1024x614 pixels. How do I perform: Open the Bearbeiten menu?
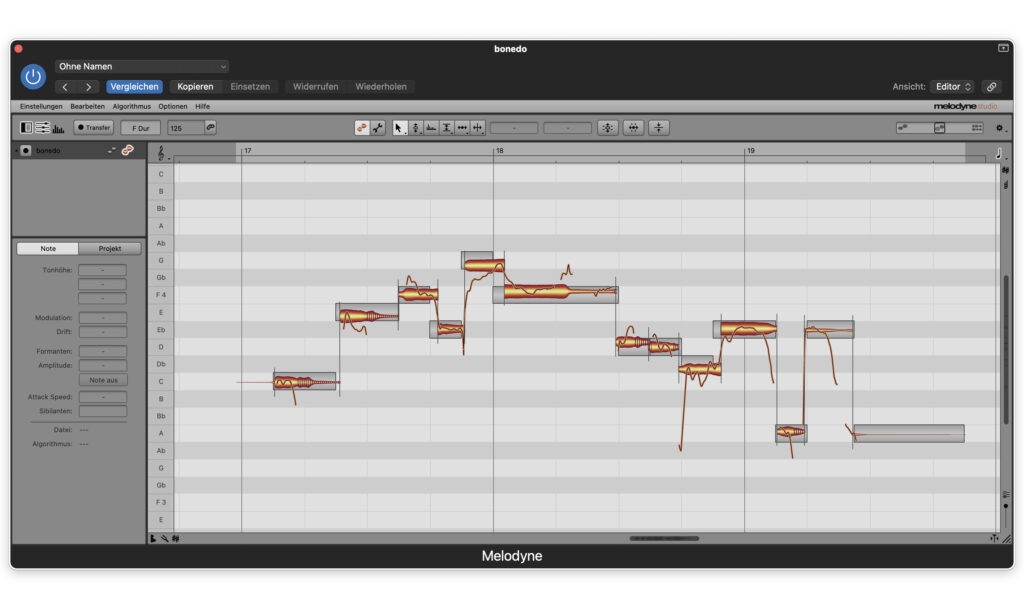88,106
